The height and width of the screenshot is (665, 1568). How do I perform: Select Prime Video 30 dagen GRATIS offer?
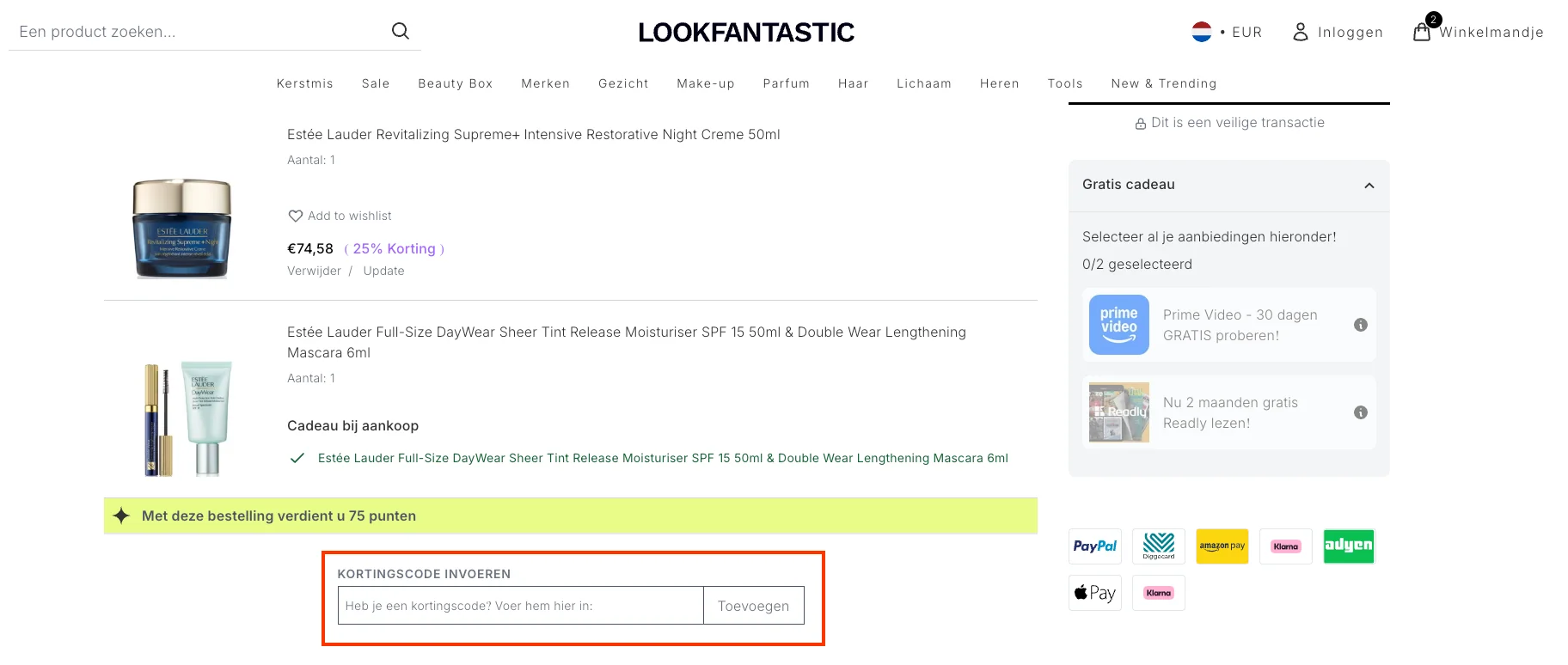(1229, 325)
